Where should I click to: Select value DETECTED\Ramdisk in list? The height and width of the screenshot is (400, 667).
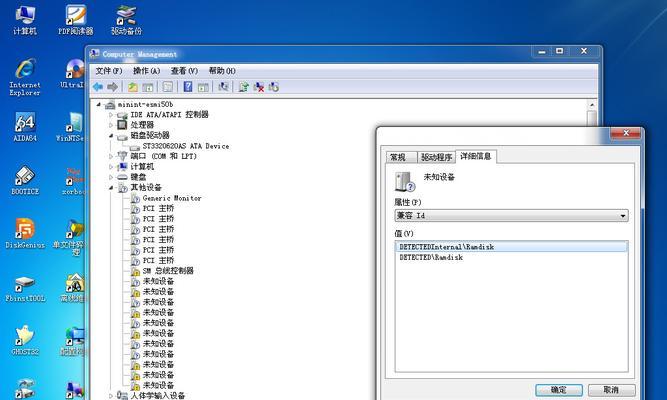point(511,257)
